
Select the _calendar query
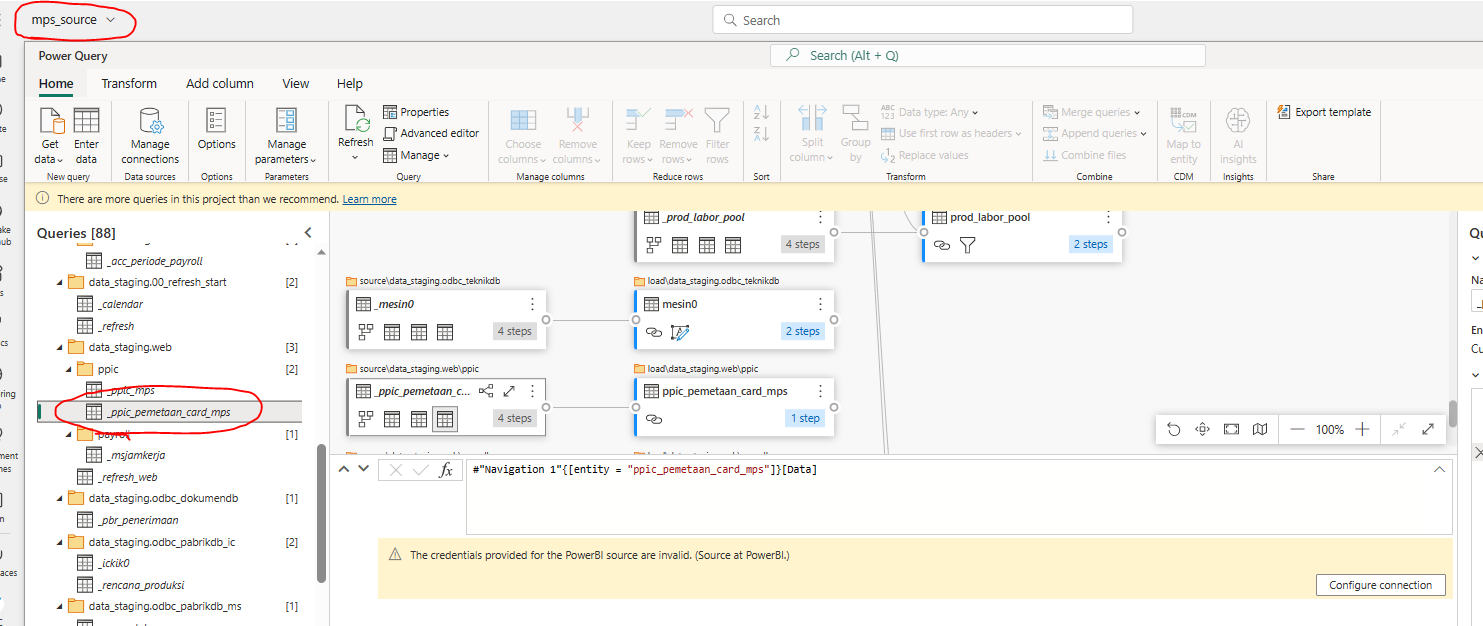tap(122, 304)
